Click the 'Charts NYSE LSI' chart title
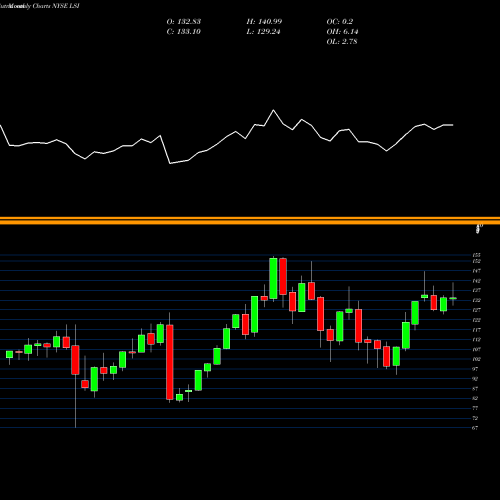The height and width of the screenshot is (500, 500). click(56, 6)
